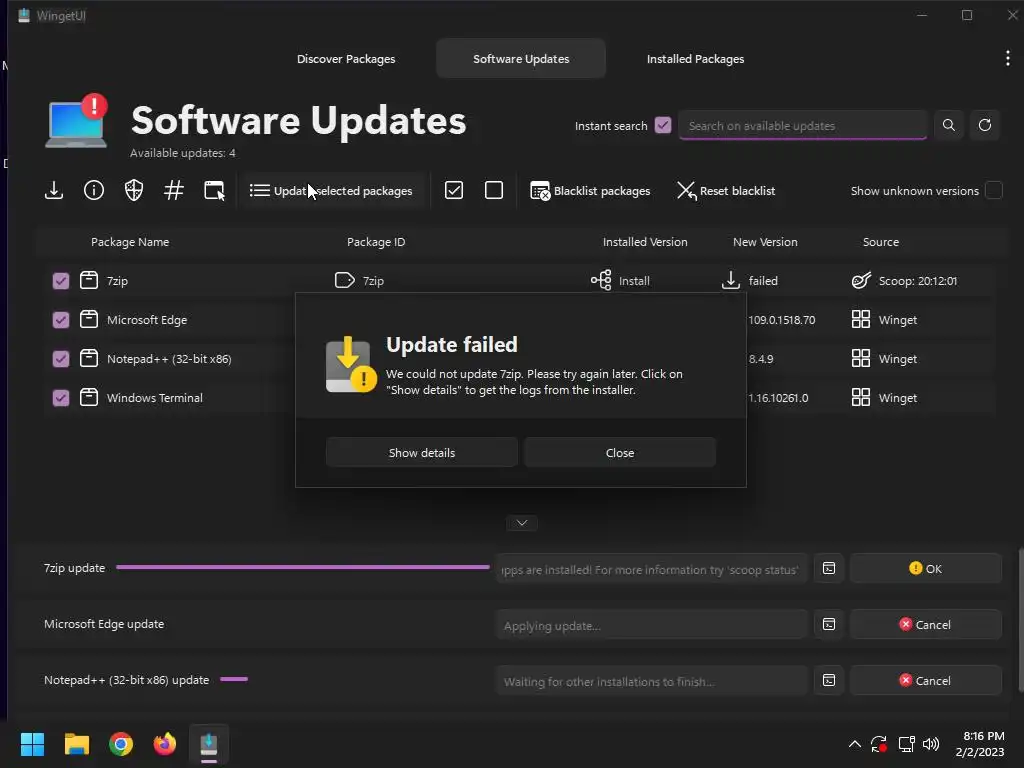
Task: Open the Notepad++ update live output icon
Action: point(829,680)
